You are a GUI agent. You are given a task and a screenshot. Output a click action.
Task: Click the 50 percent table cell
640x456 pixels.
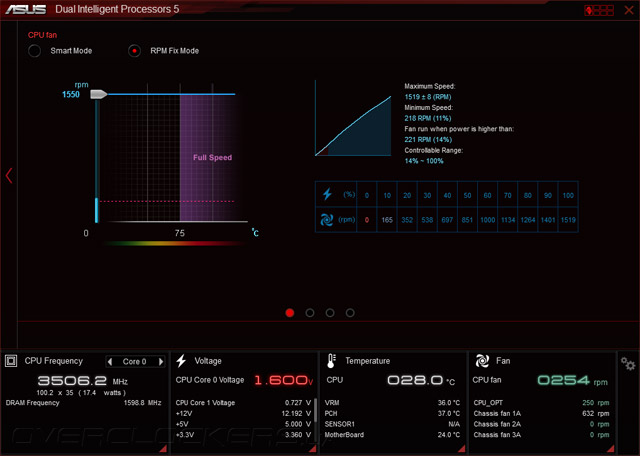[467, 195]
